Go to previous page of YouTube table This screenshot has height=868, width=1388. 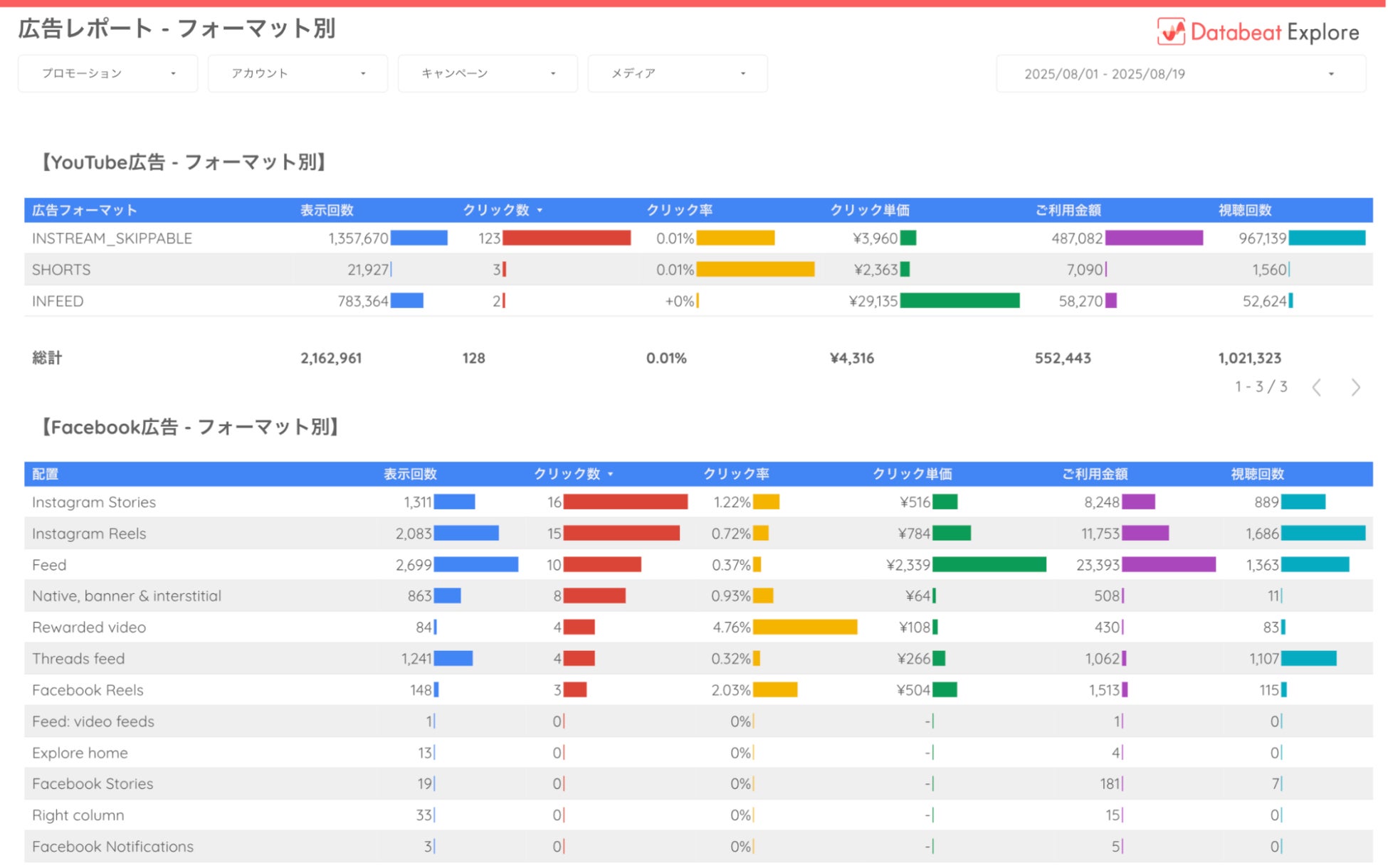[x=1317, y=387]
